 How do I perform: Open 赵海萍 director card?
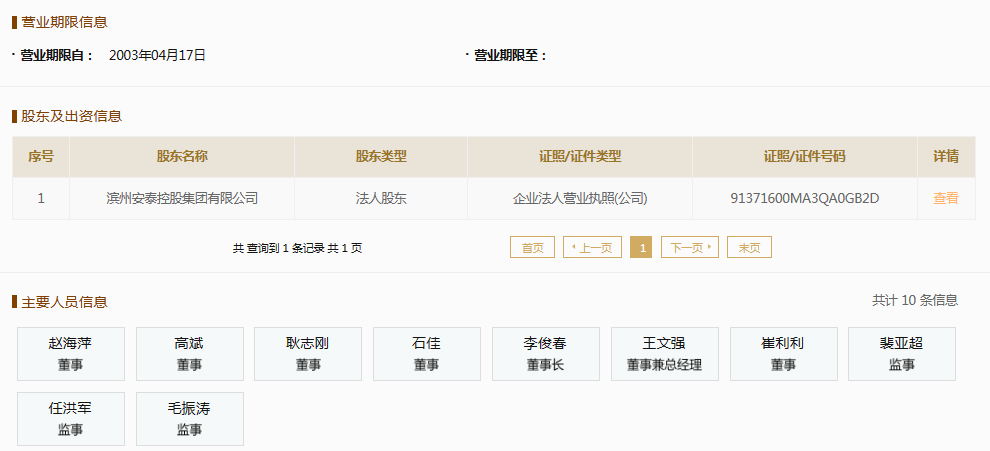point(71,354)
